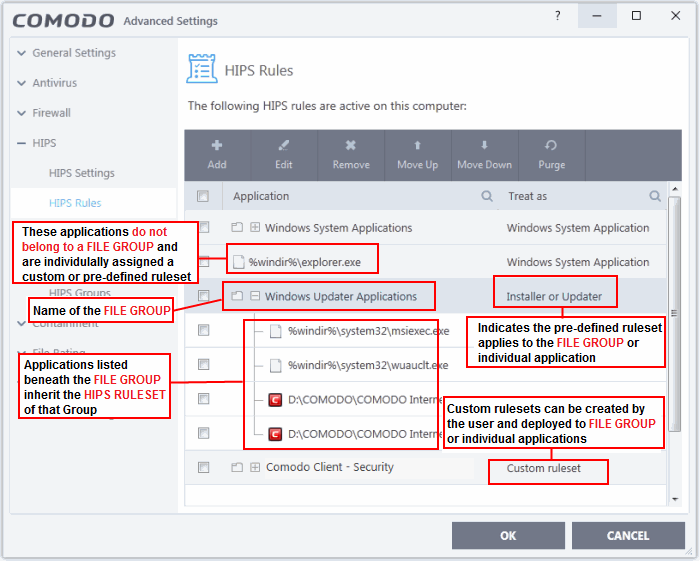Check the msiexec.exe row checkbox
The height and width of the screenshot is (561, 700).
pos(204,330)
